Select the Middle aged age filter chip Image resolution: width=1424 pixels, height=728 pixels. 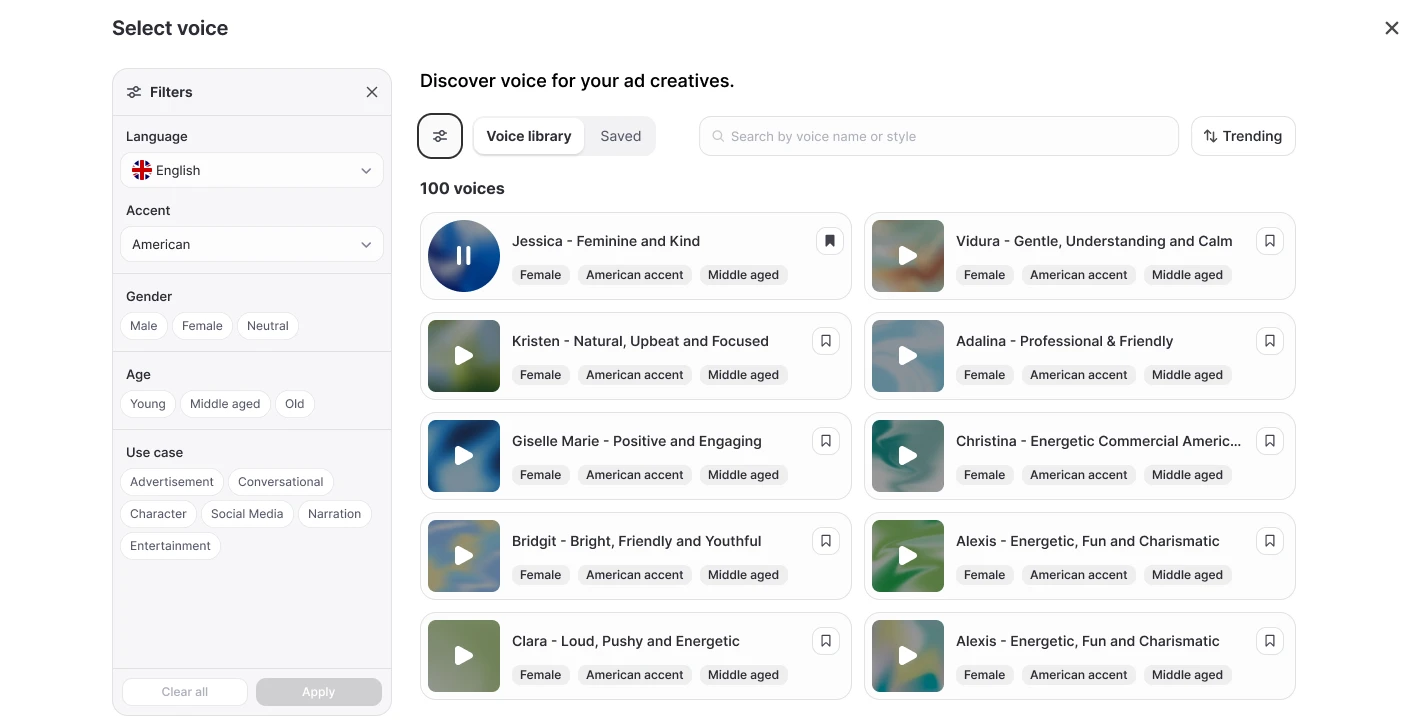click(x=225, y=404)
